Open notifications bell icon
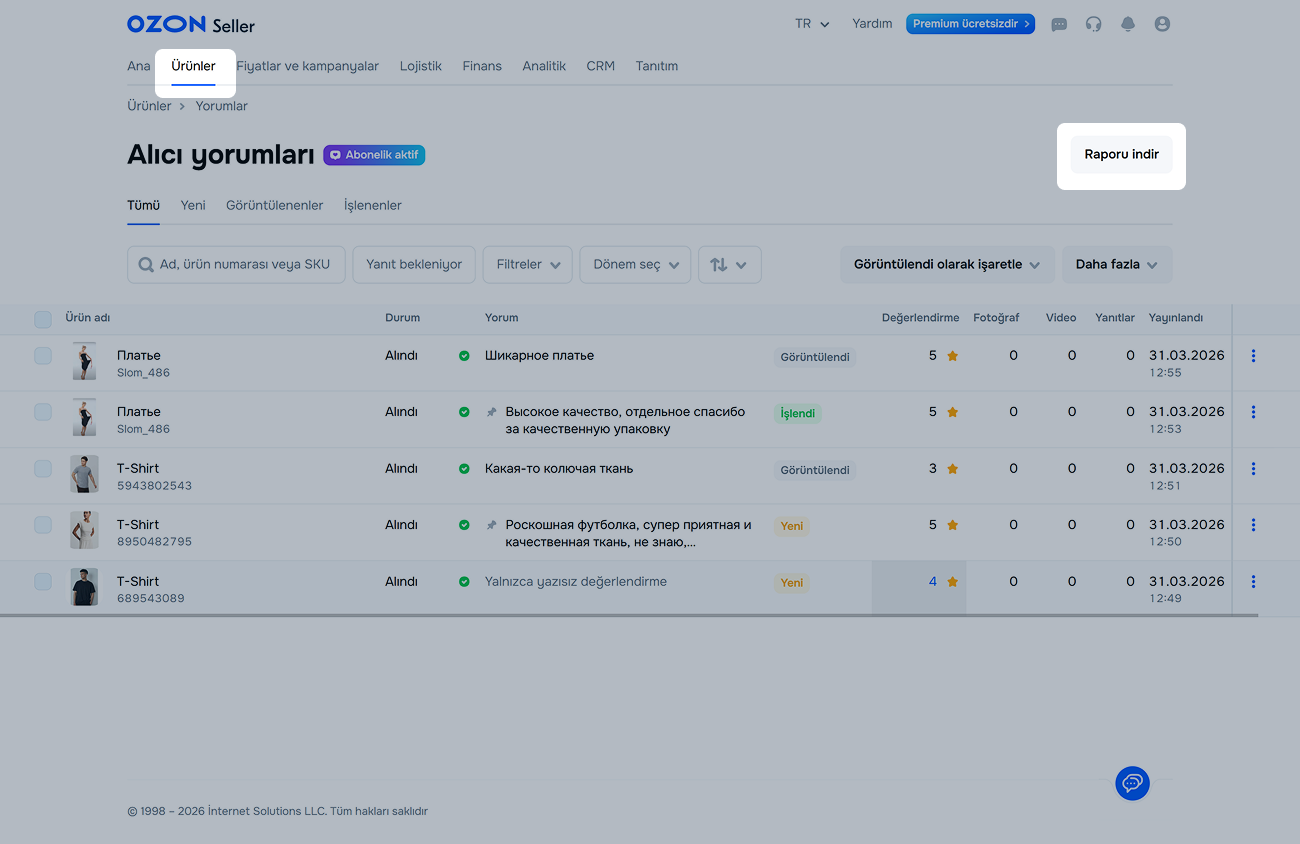This screenshot has height=844, width=1300. tap(1128, 24)
